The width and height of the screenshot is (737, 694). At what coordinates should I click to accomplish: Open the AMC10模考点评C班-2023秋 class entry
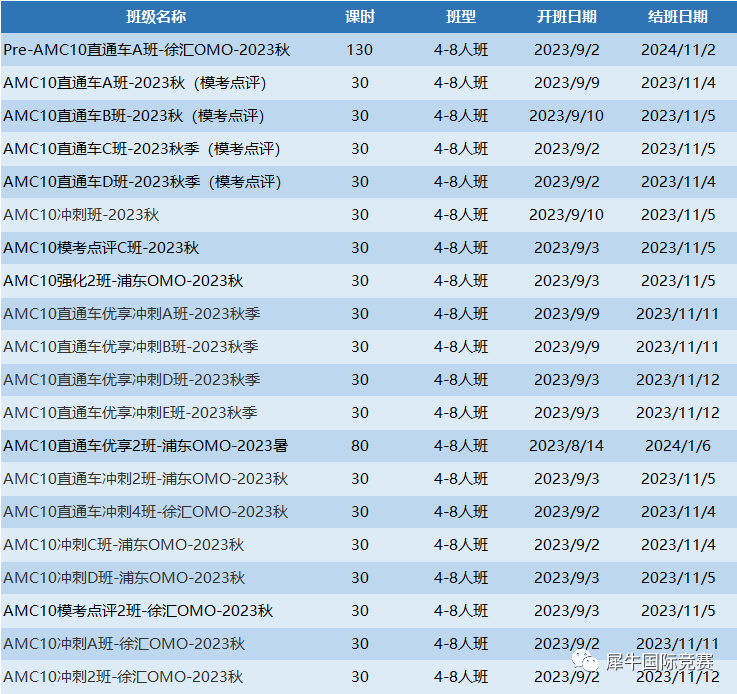click(x=101, y=248)
